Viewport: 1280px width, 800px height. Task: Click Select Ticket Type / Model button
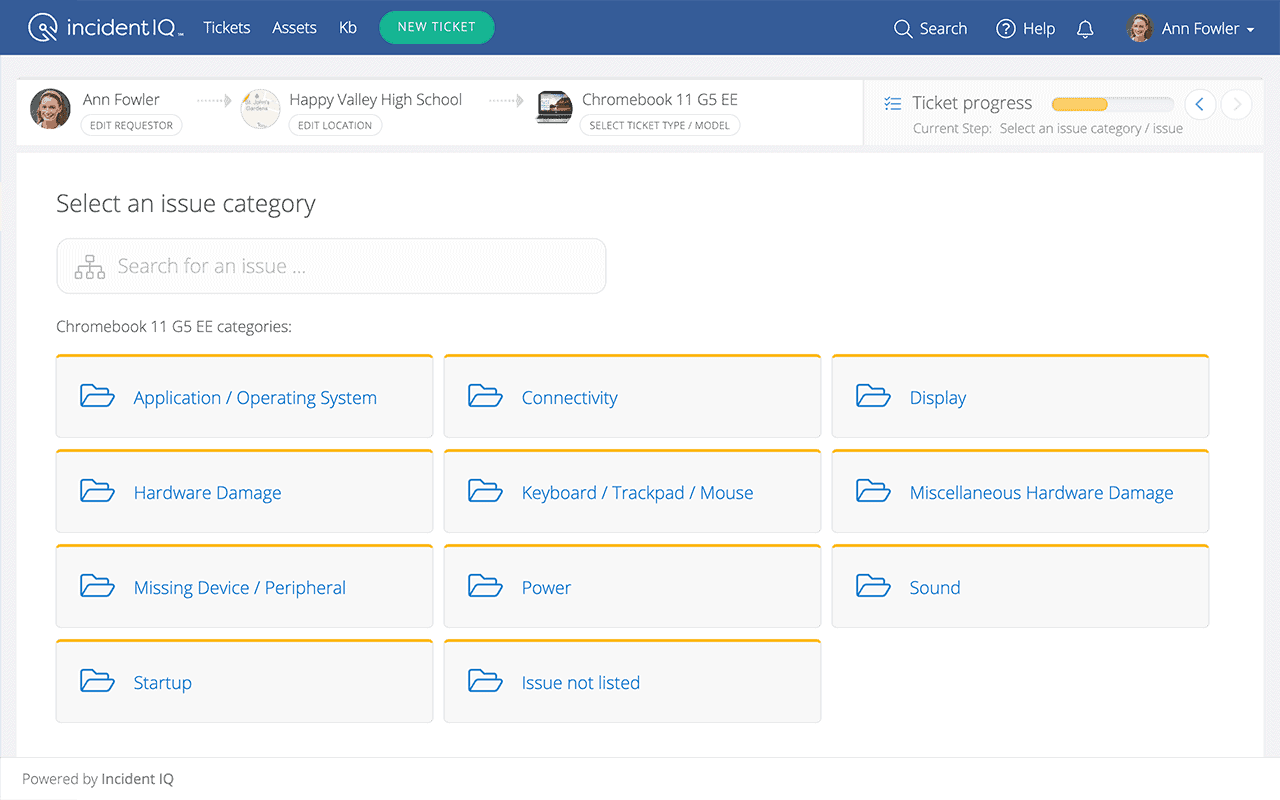660,126
